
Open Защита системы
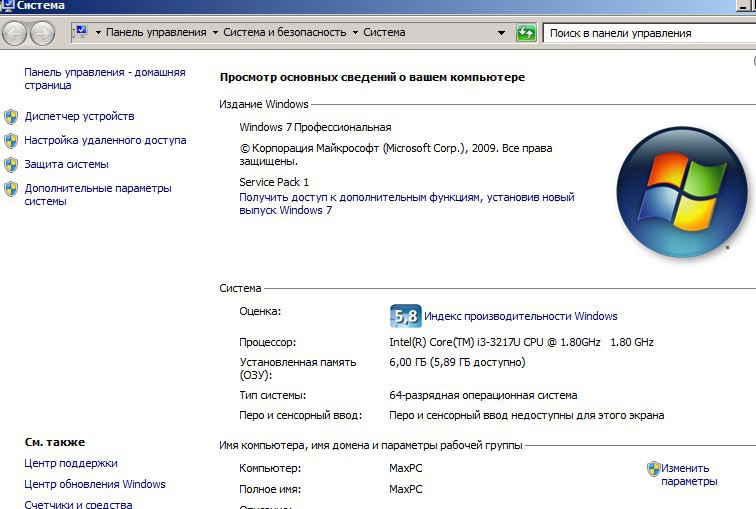point(67,164)
